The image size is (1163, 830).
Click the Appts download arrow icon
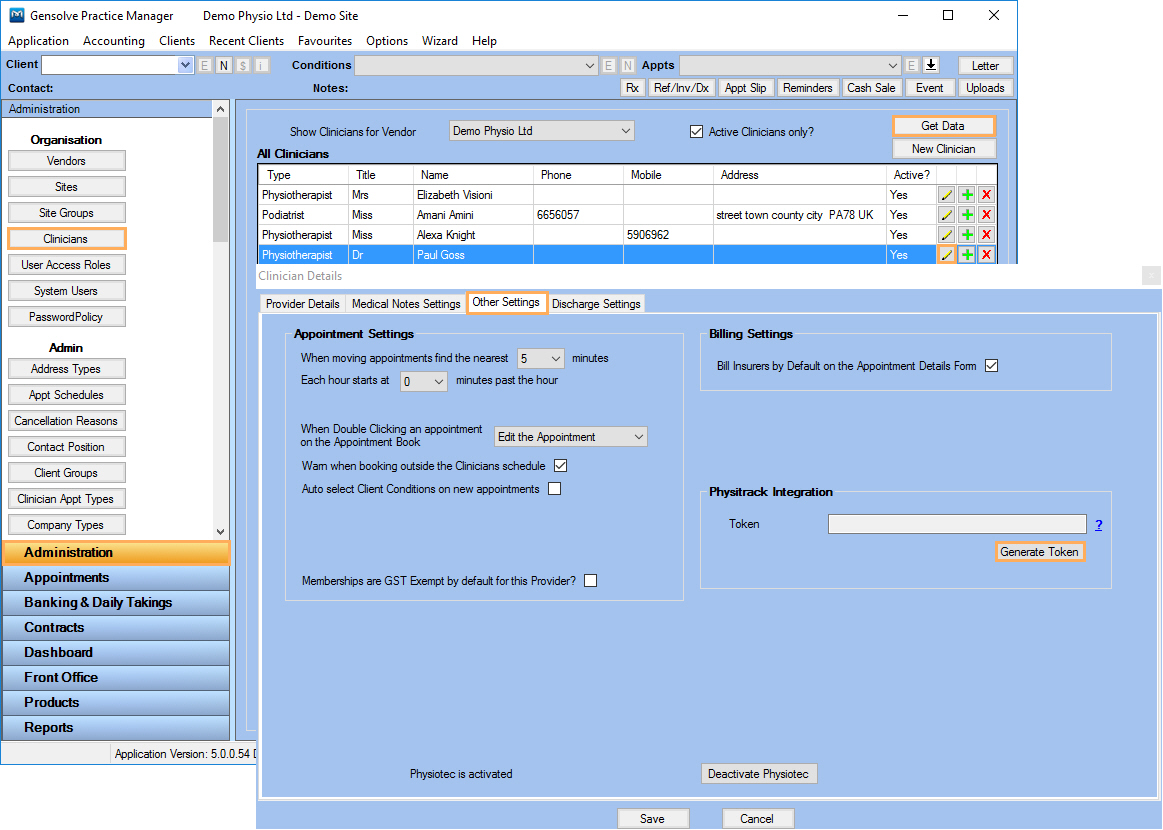pos(930,65)
